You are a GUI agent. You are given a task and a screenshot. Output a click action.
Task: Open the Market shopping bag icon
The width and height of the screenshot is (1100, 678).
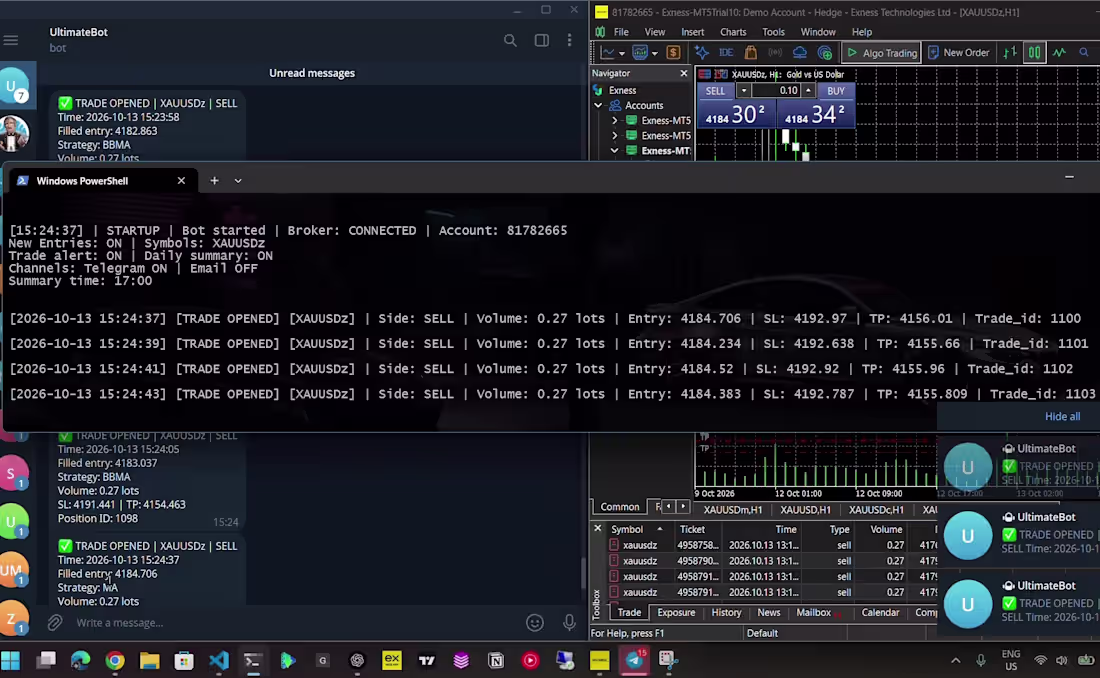[x=751, y=53]
